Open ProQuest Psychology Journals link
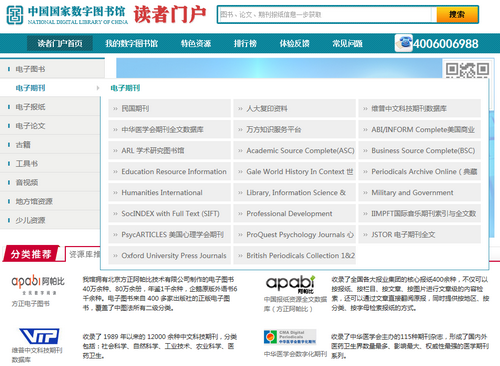Screen dimensions: 500x366 [x=294, y=234]
